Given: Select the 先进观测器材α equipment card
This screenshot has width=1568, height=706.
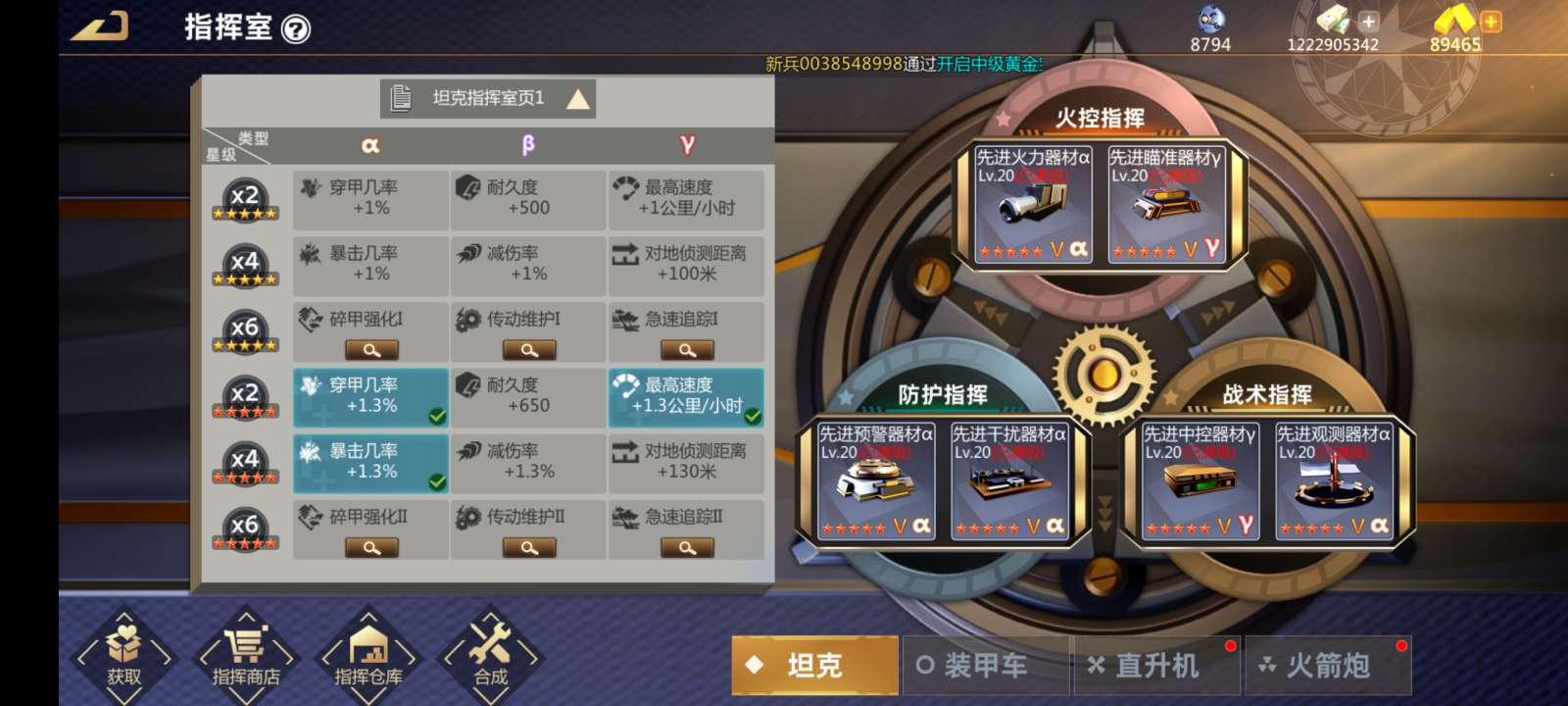Looking at the screenshot, I should coord(1334,481).
